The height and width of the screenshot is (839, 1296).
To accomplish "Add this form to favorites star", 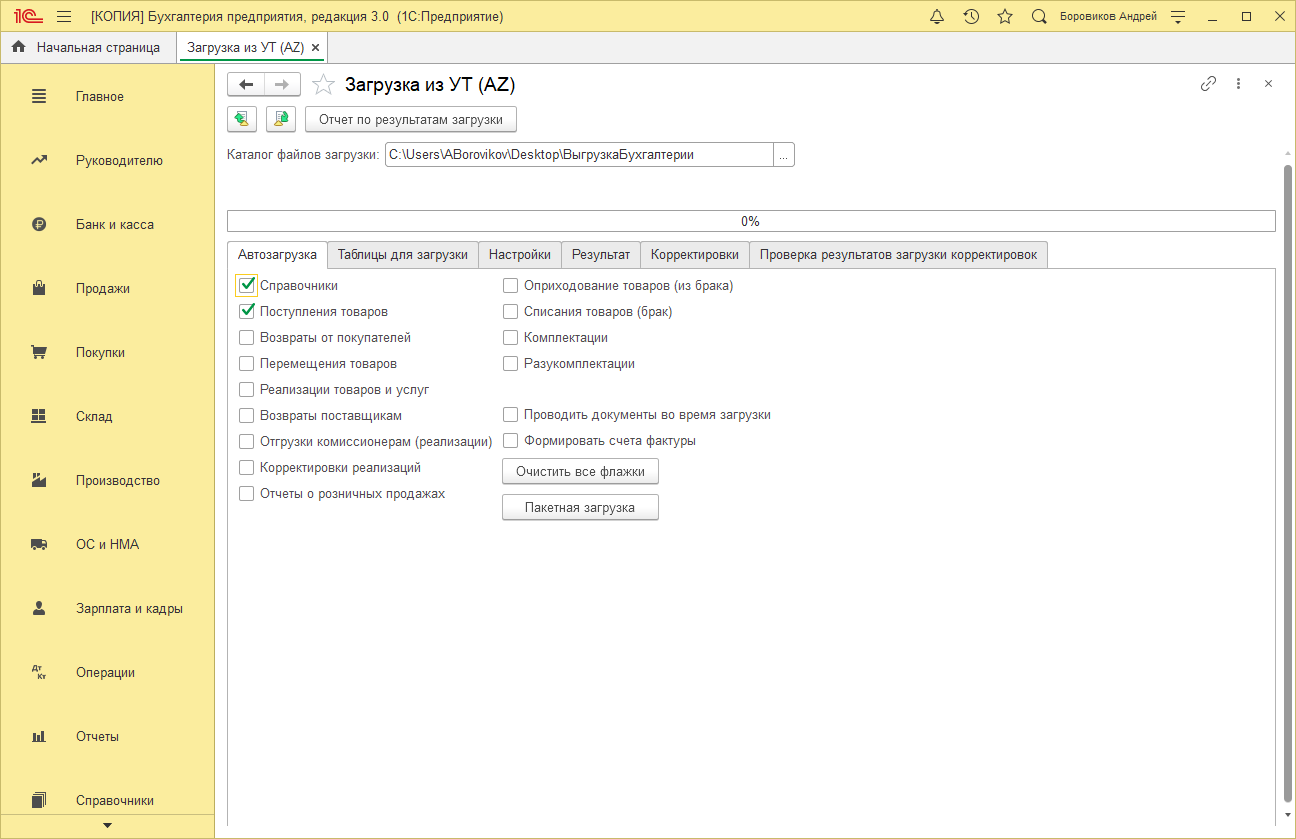I will click(323, 85).
